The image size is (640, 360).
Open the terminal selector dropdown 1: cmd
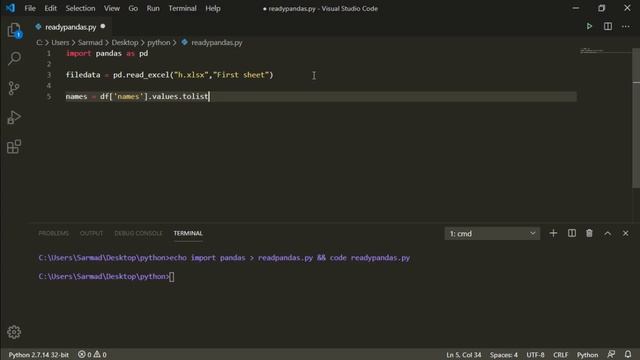[492, 233]
